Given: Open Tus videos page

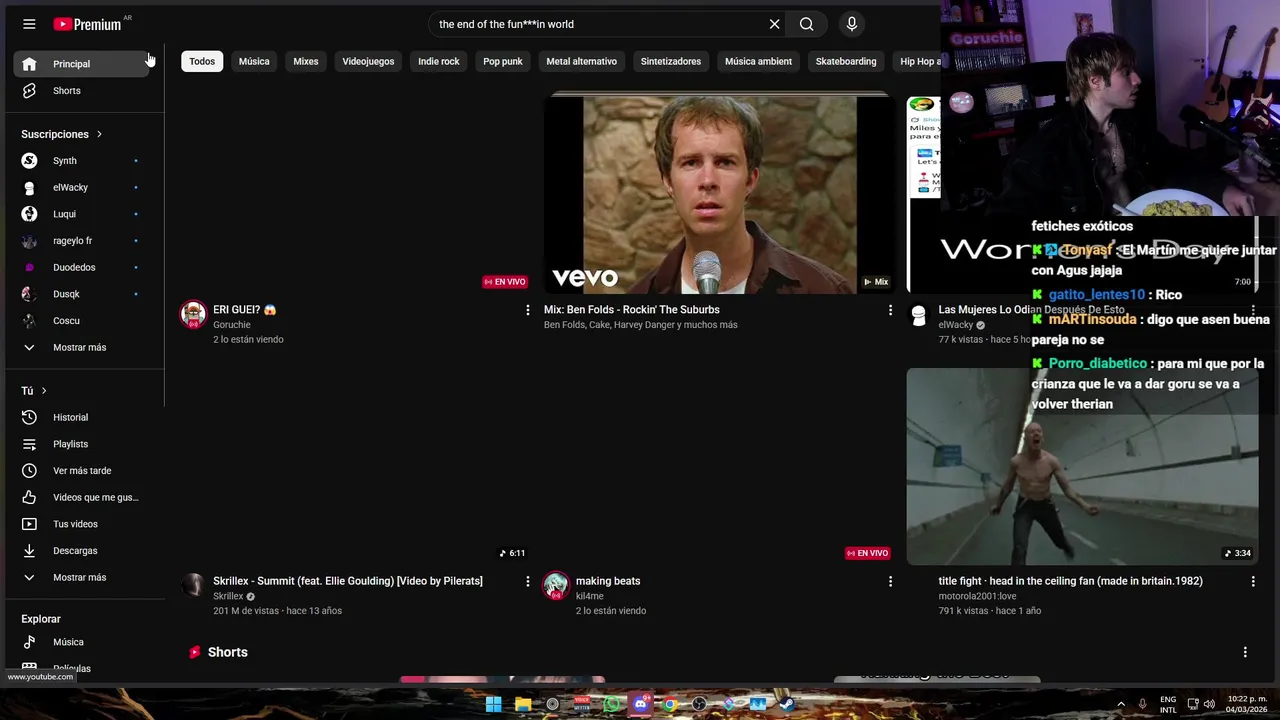Looking at the screenshot, I should (82, 524).
